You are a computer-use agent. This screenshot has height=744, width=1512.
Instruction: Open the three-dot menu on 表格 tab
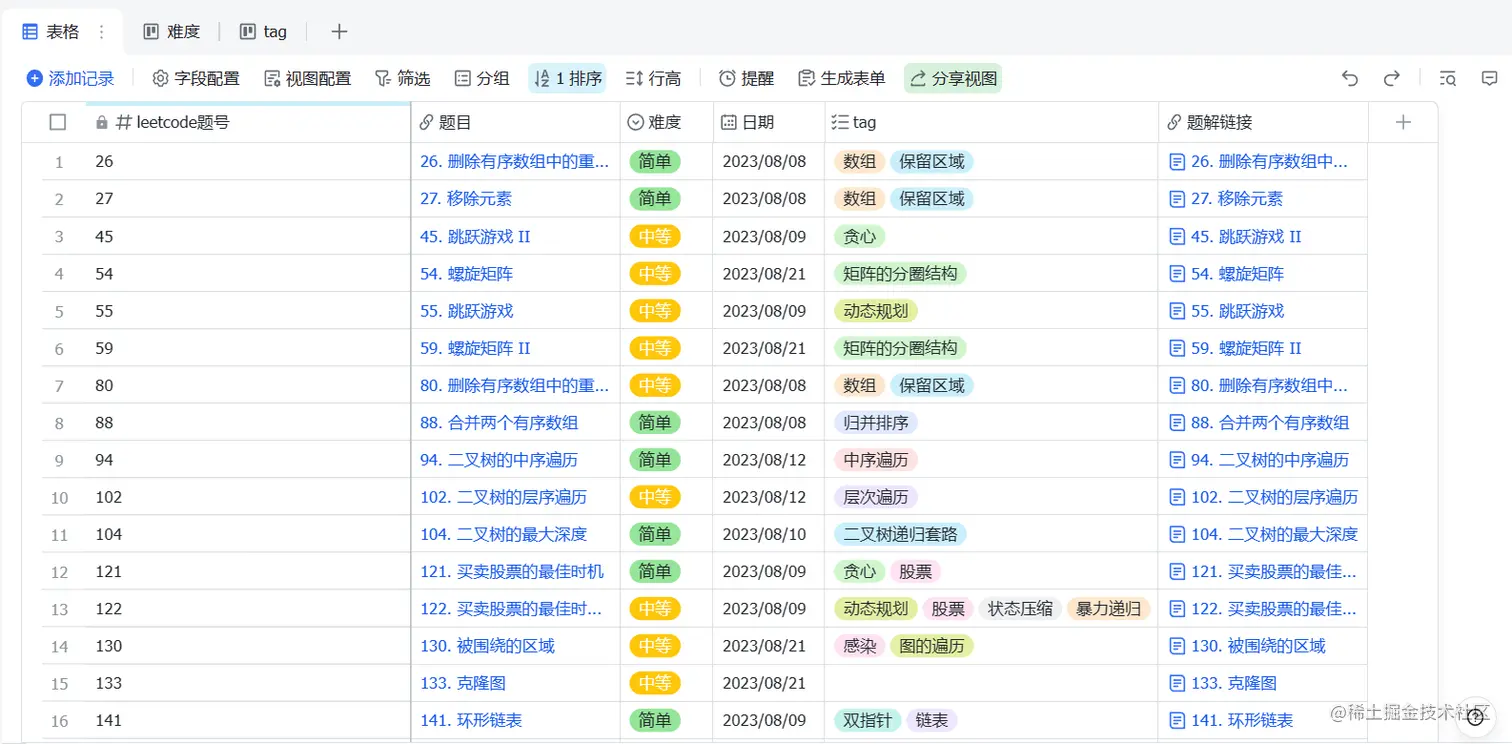tap(101, 32)
